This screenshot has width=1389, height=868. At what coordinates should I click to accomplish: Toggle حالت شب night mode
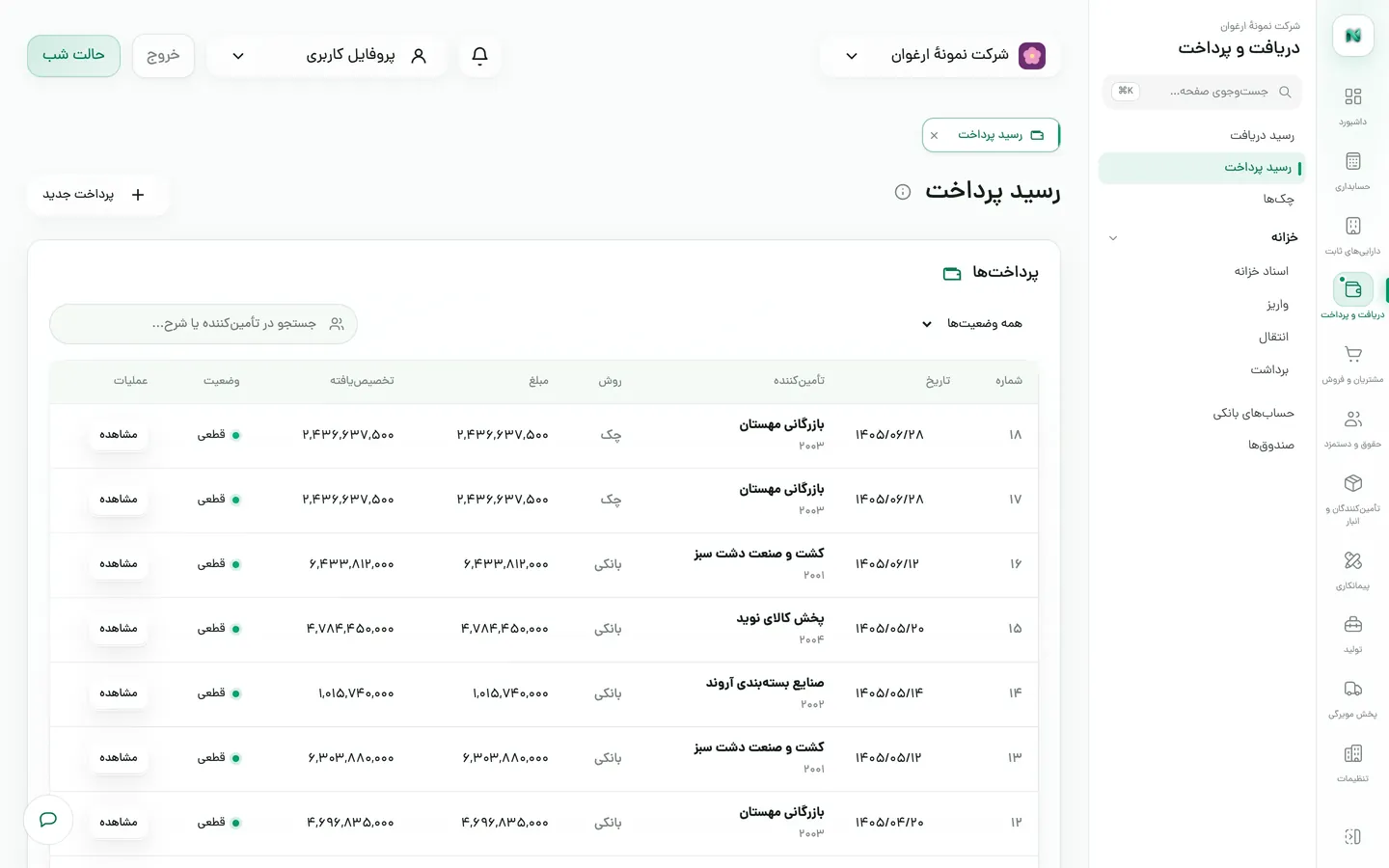(73, 56)
